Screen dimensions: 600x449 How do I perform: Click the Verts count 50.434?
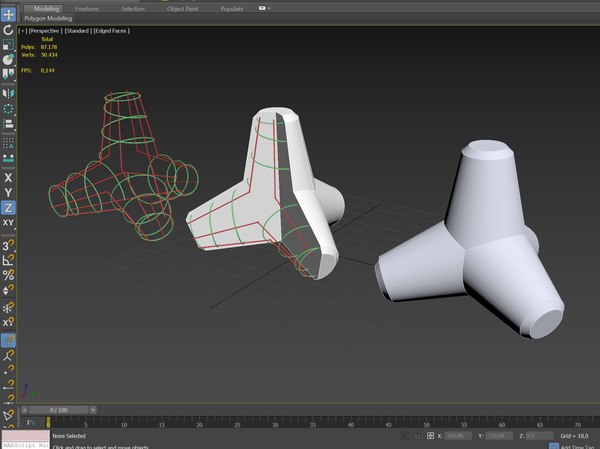pyautogui.click(x=49, y=55)
